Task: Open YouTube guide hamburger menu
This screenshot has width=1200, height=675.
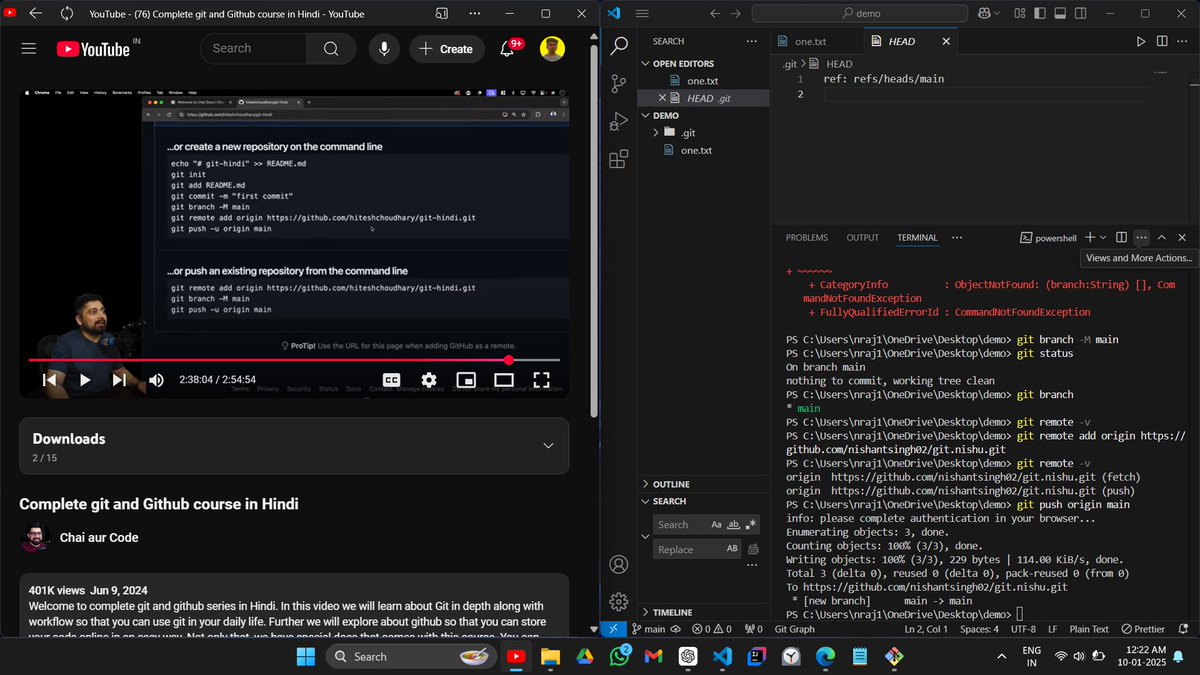Action: coord(28,48)
